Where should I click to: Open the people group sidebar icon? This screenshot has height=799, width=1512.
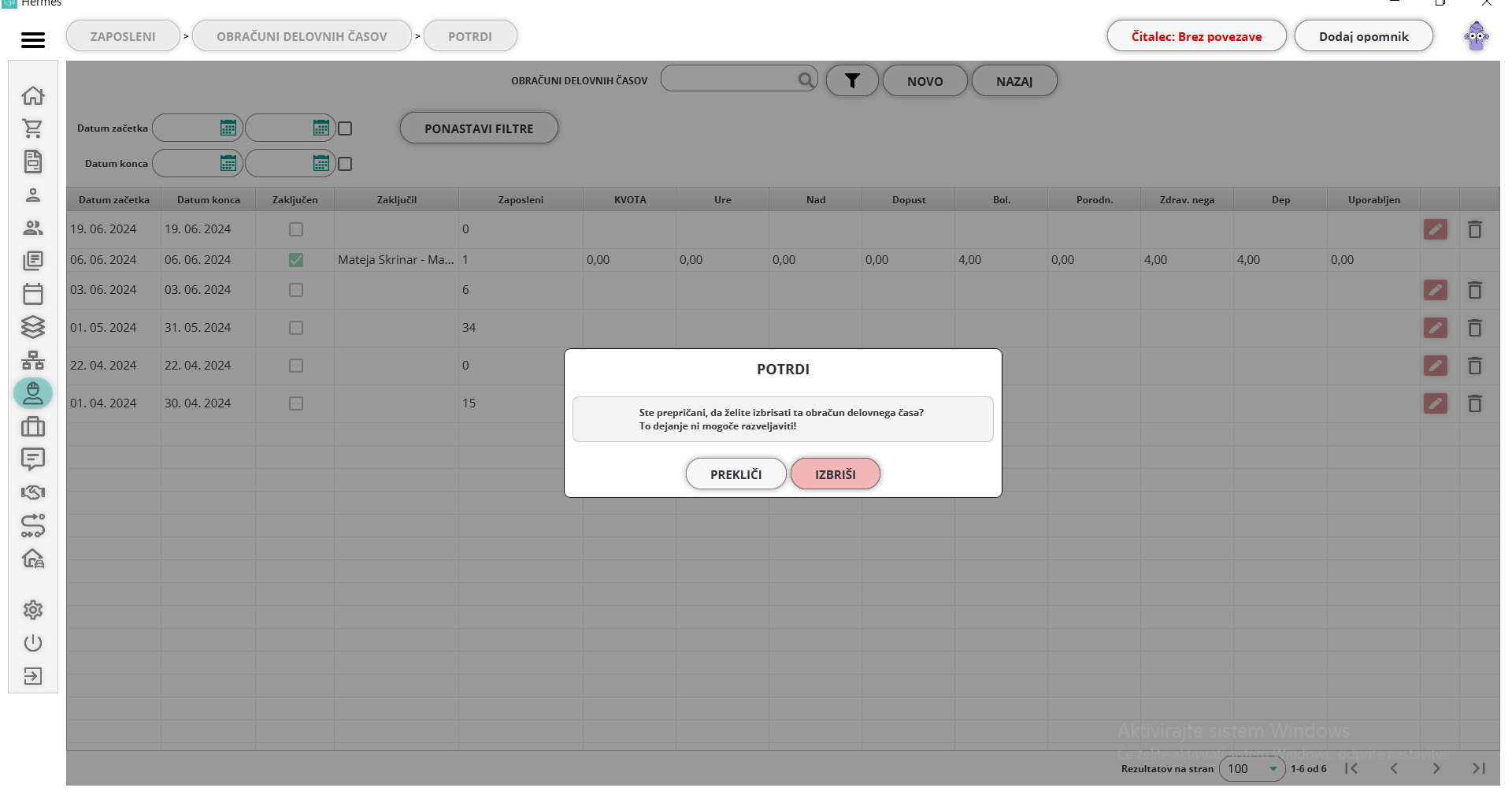click(x=33, y=228)
